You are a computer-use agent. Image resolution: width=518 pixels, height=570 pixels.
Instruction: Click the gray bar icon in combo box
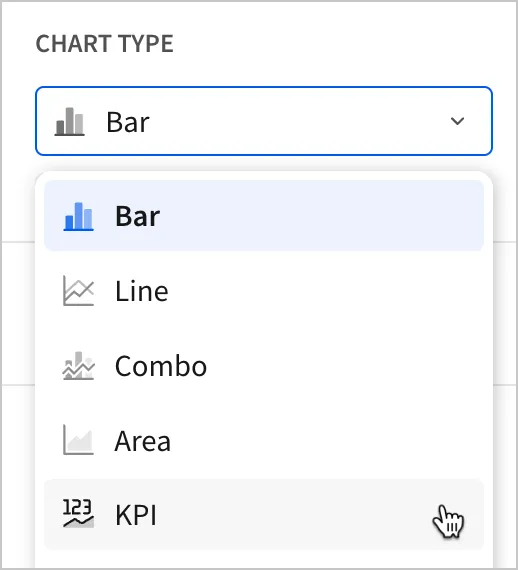coord(70,121)
